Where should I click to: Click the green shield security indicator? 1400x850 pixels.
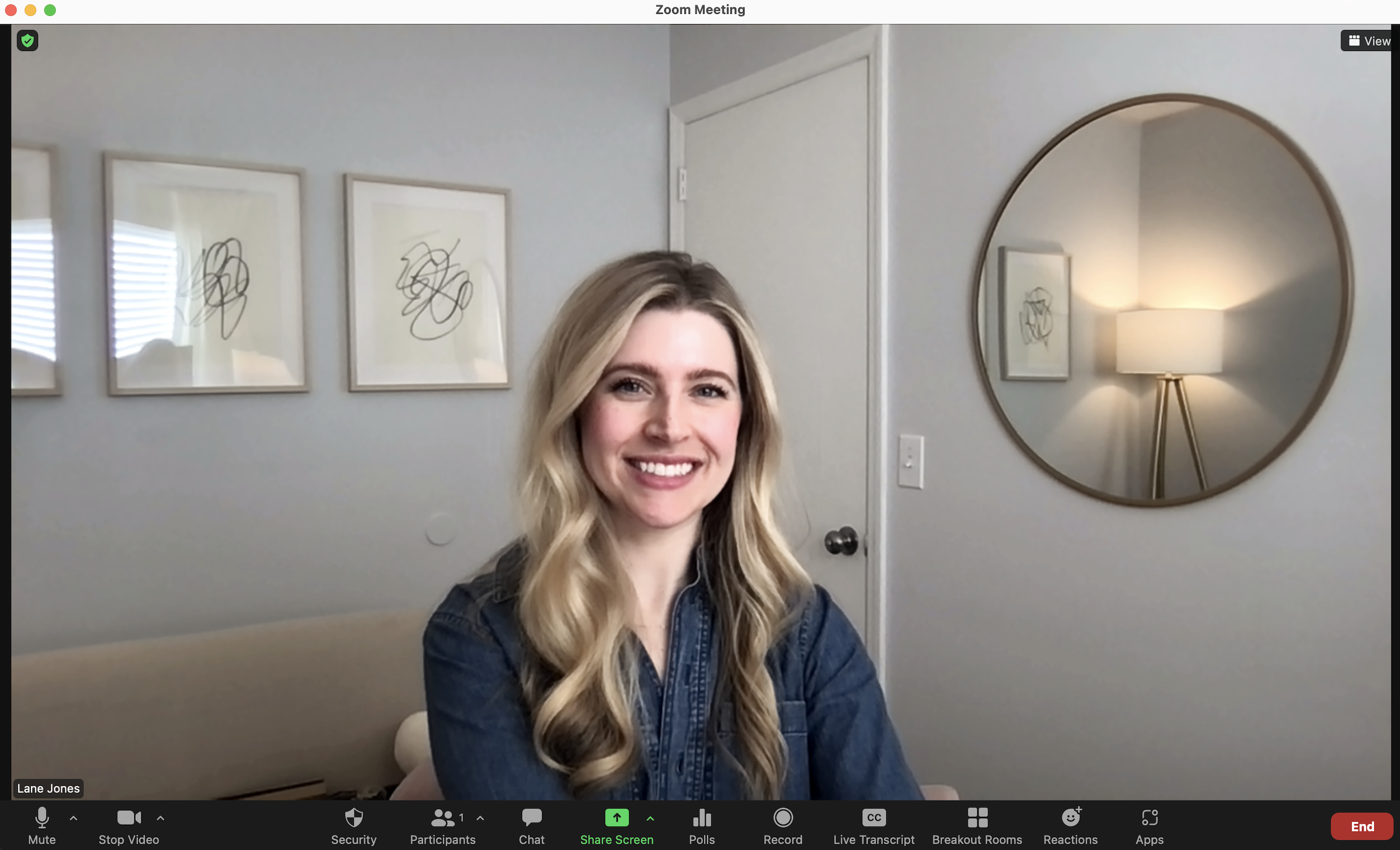point(28,40)
